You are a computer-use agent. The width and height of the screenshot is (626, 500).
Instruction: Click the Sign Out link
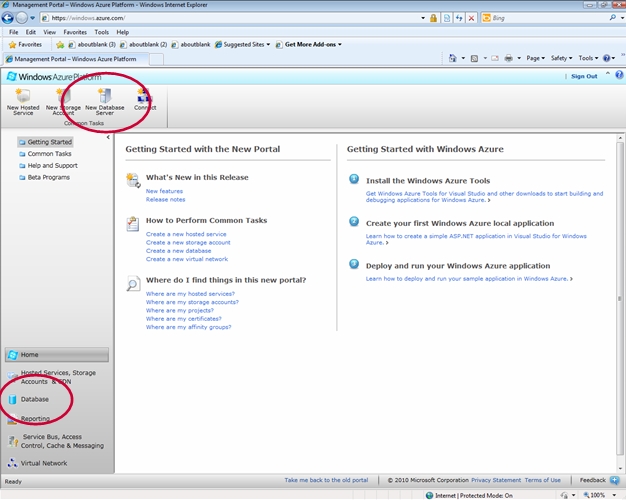coord(584,76)
